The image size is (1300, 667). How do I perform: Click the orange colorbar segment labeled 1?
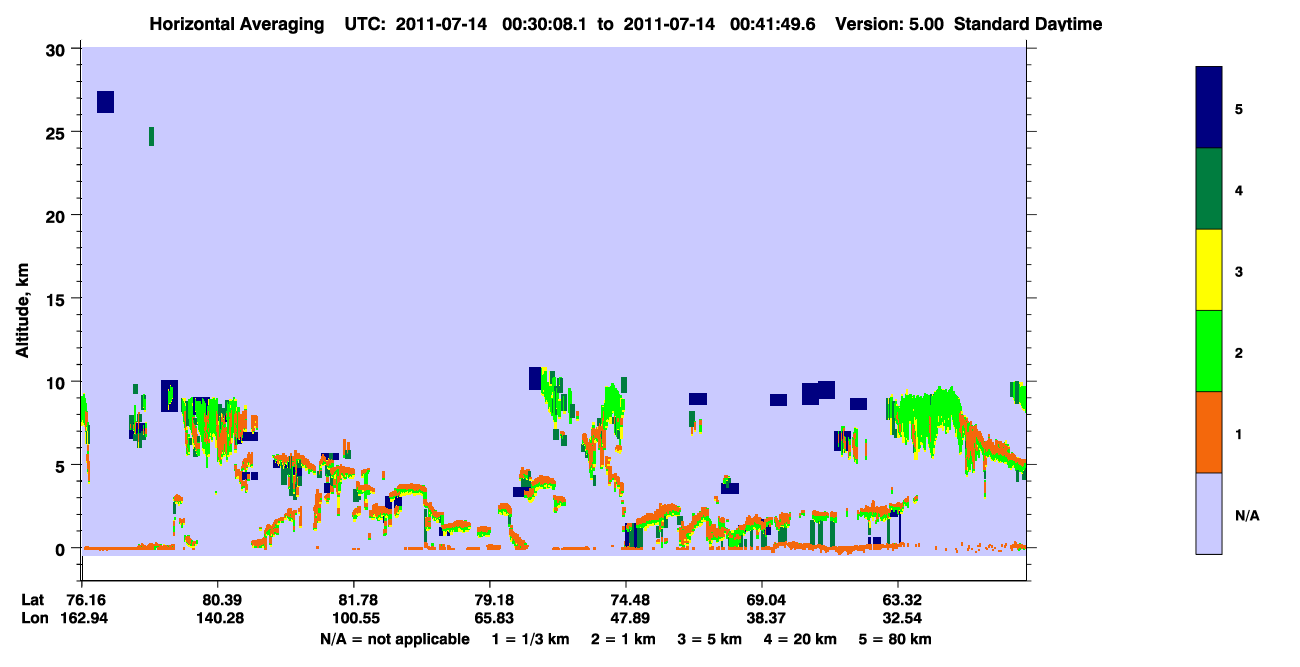pyautogui.click(x=1209, y=432)
